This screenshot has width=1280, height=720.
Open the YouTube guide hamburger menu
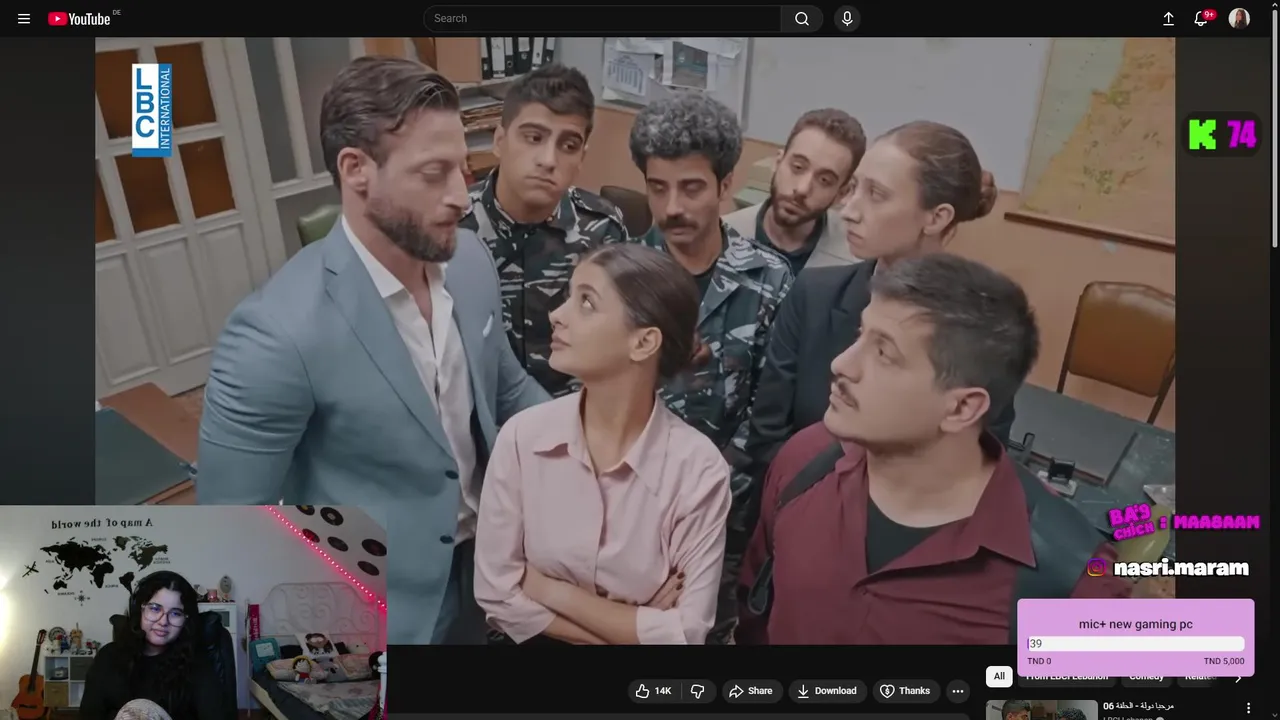tap(24, 18)
